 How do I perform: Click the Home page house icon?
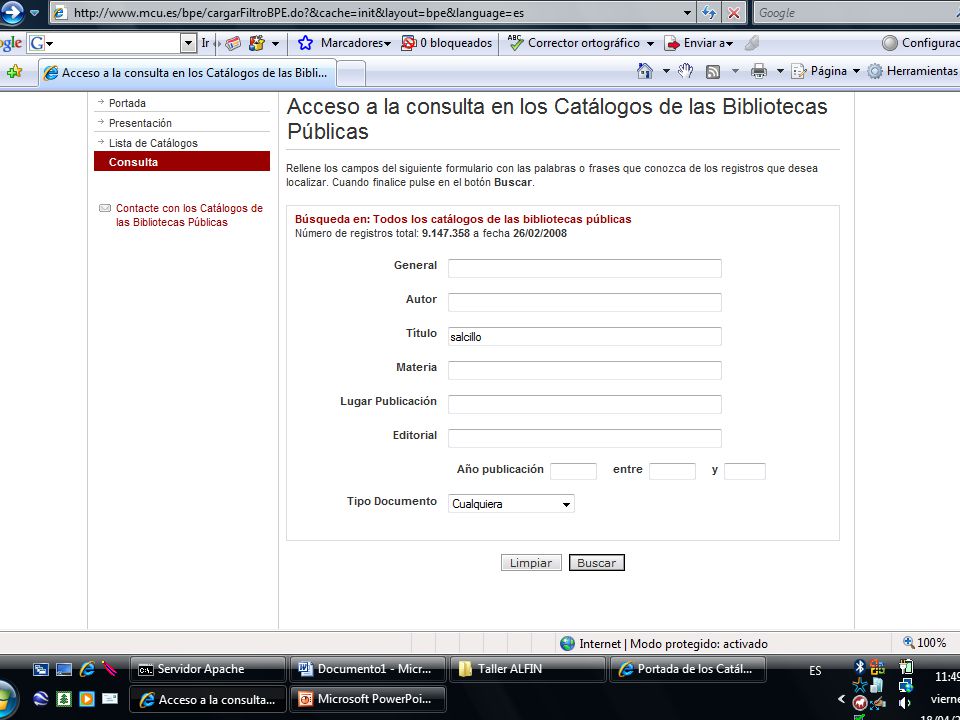coord(645,71)
